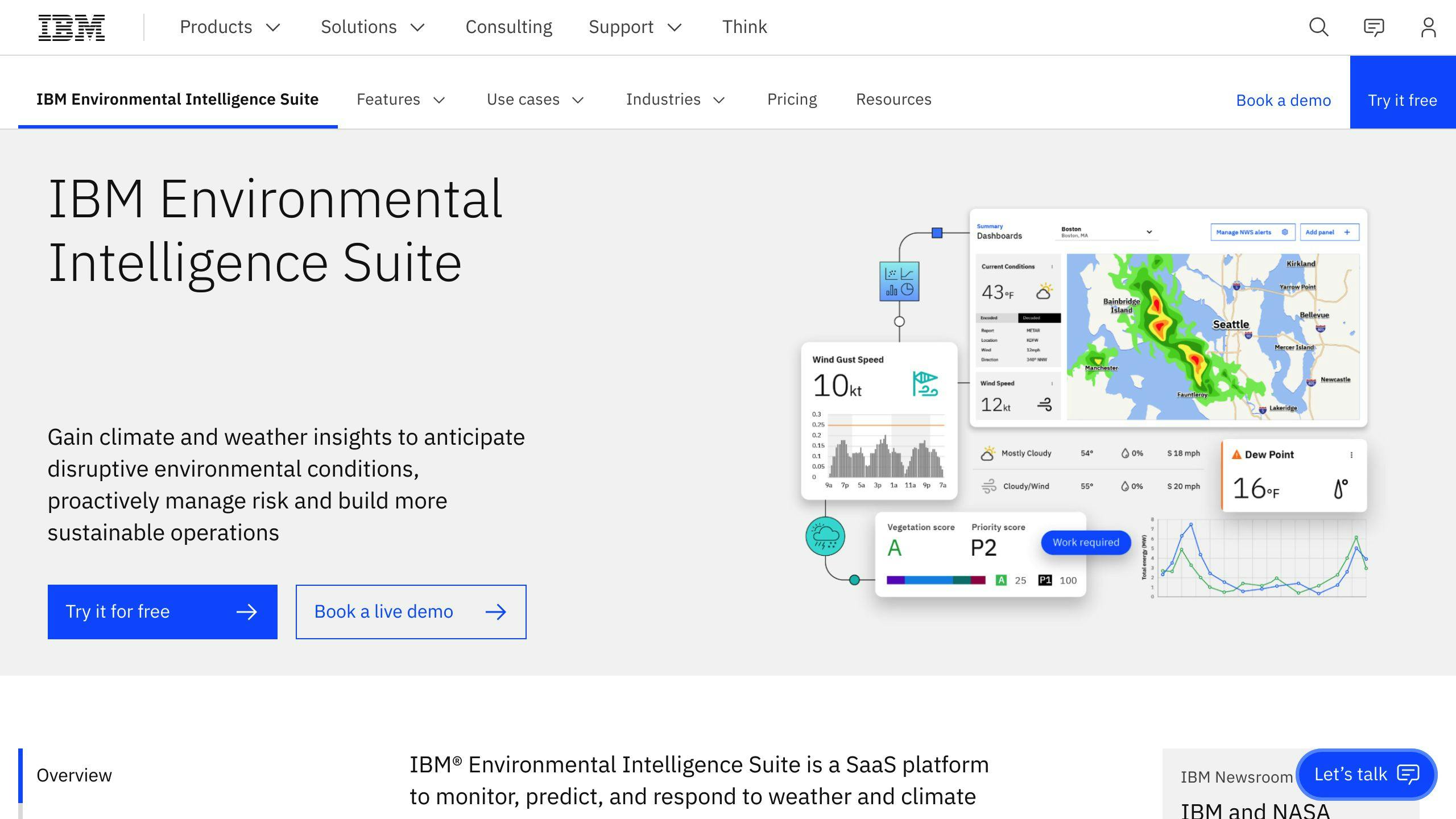Click the teal rain cloud icon
The height and width of the screenshot is (819, 1456).
pyautogui.click(x=825, y=536)
